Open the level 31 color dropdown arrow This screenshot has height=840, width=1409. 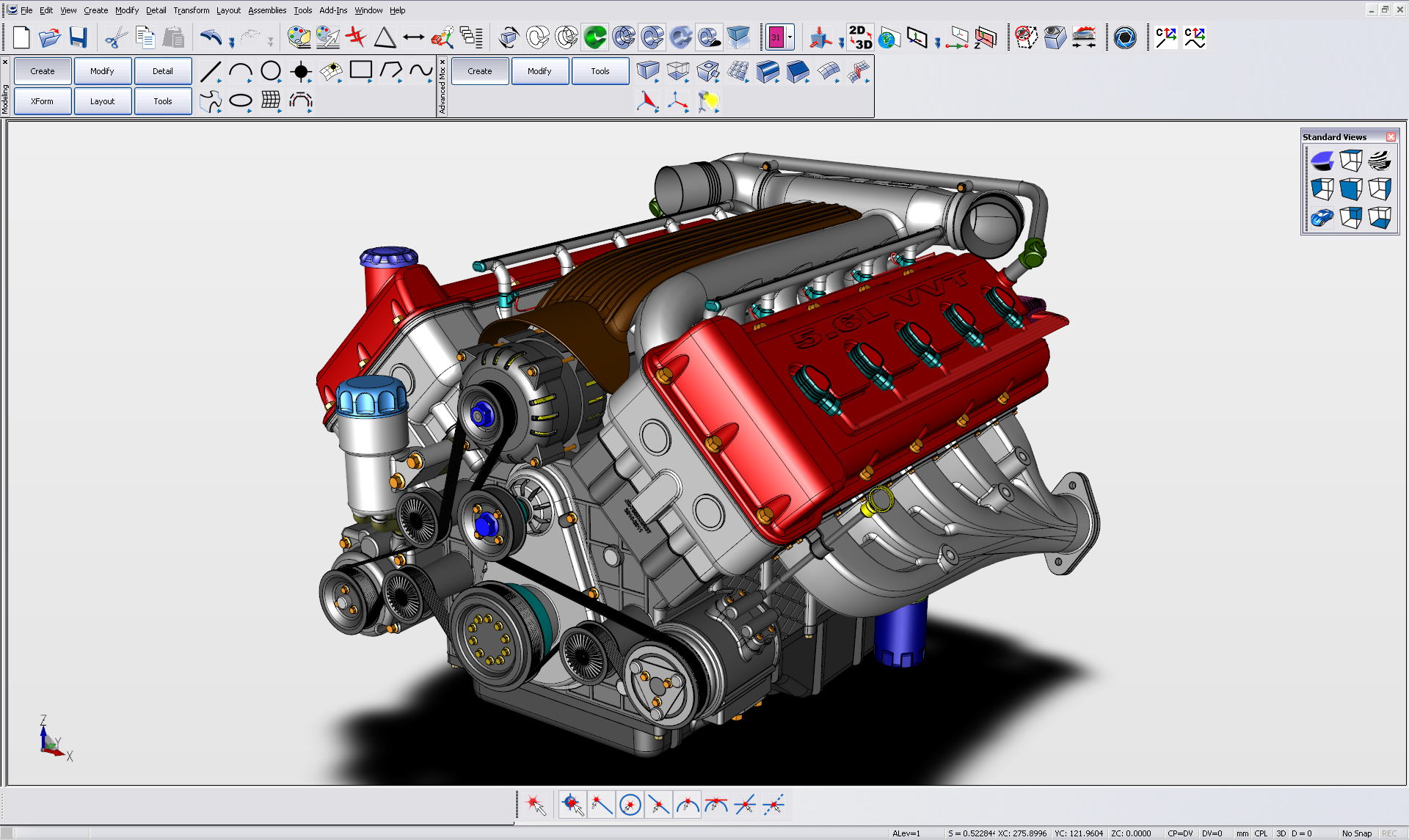[790, 37]
